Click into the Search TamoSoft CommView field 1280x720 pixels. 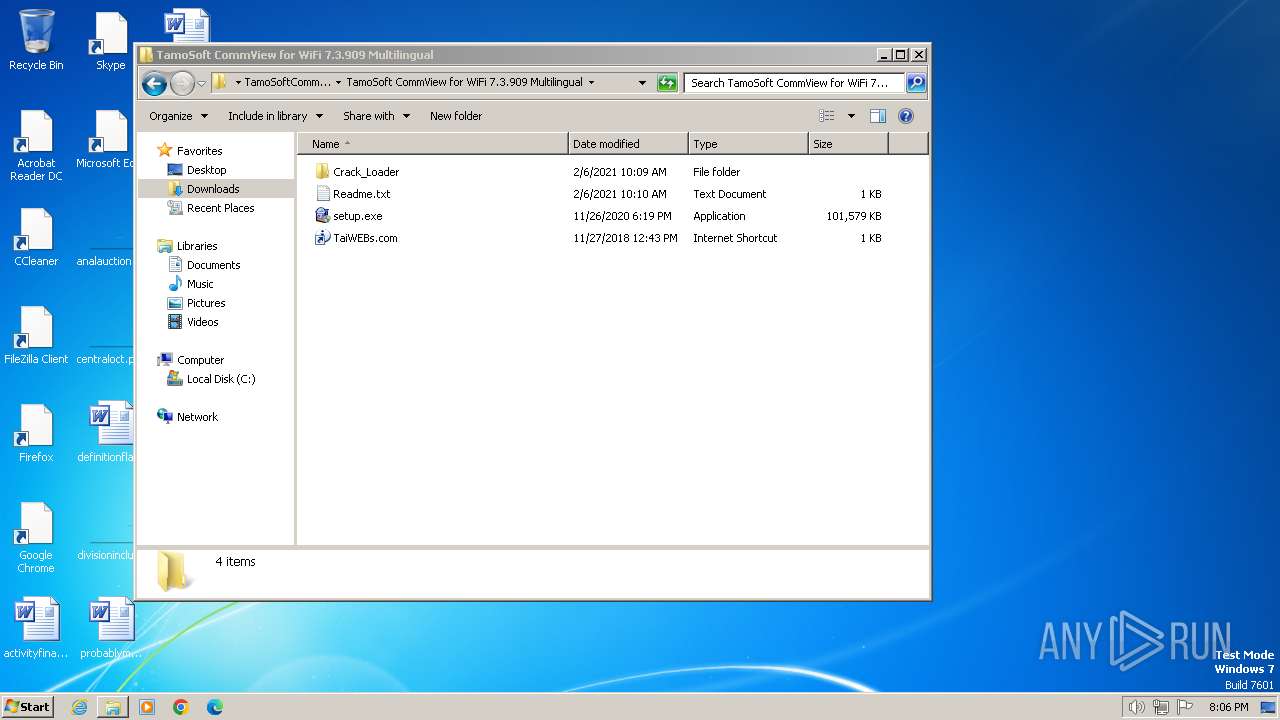click(x=794, y=83)
